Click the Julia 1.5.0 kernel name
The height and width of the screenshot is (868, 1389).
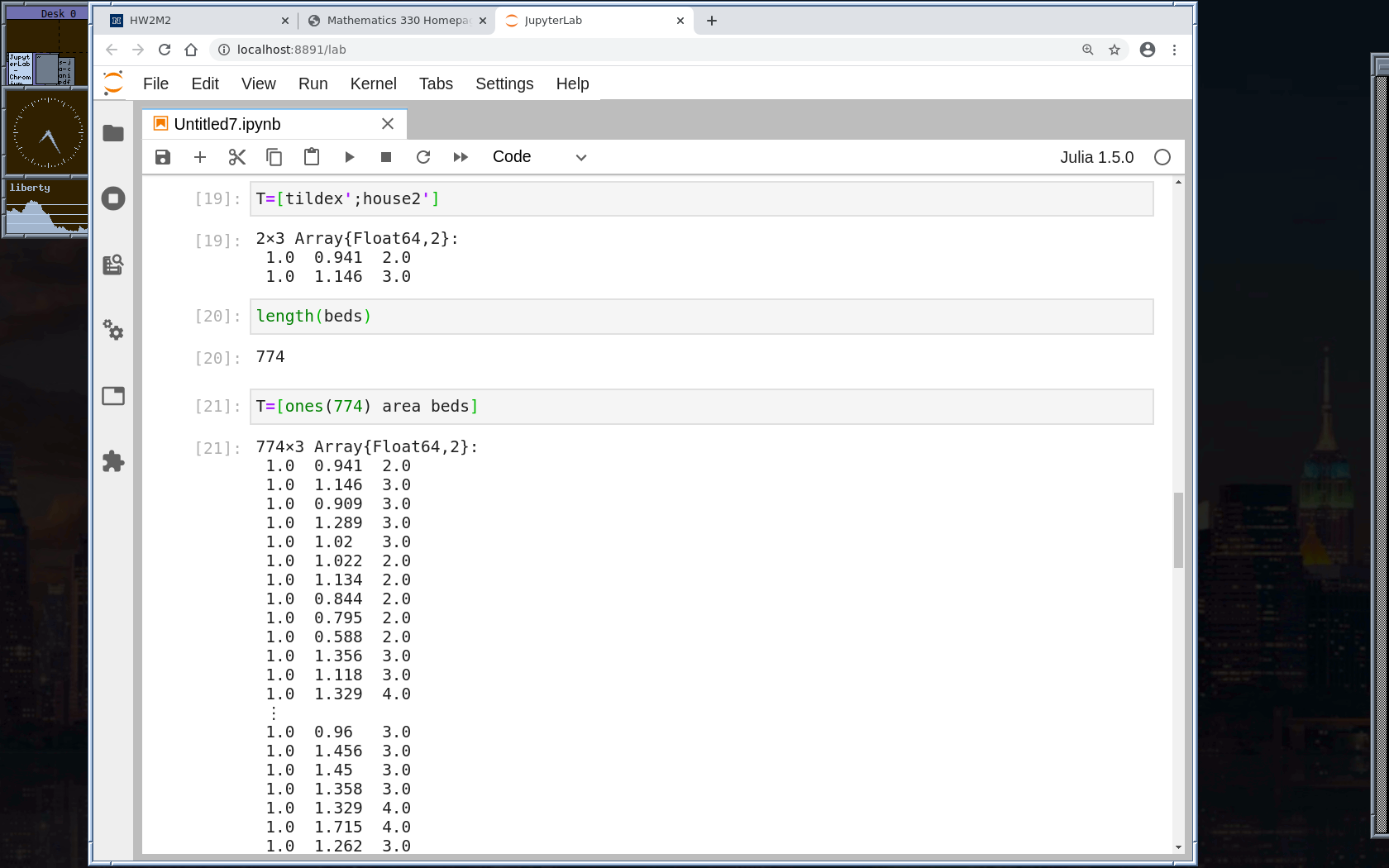(x=1096, y=157)
